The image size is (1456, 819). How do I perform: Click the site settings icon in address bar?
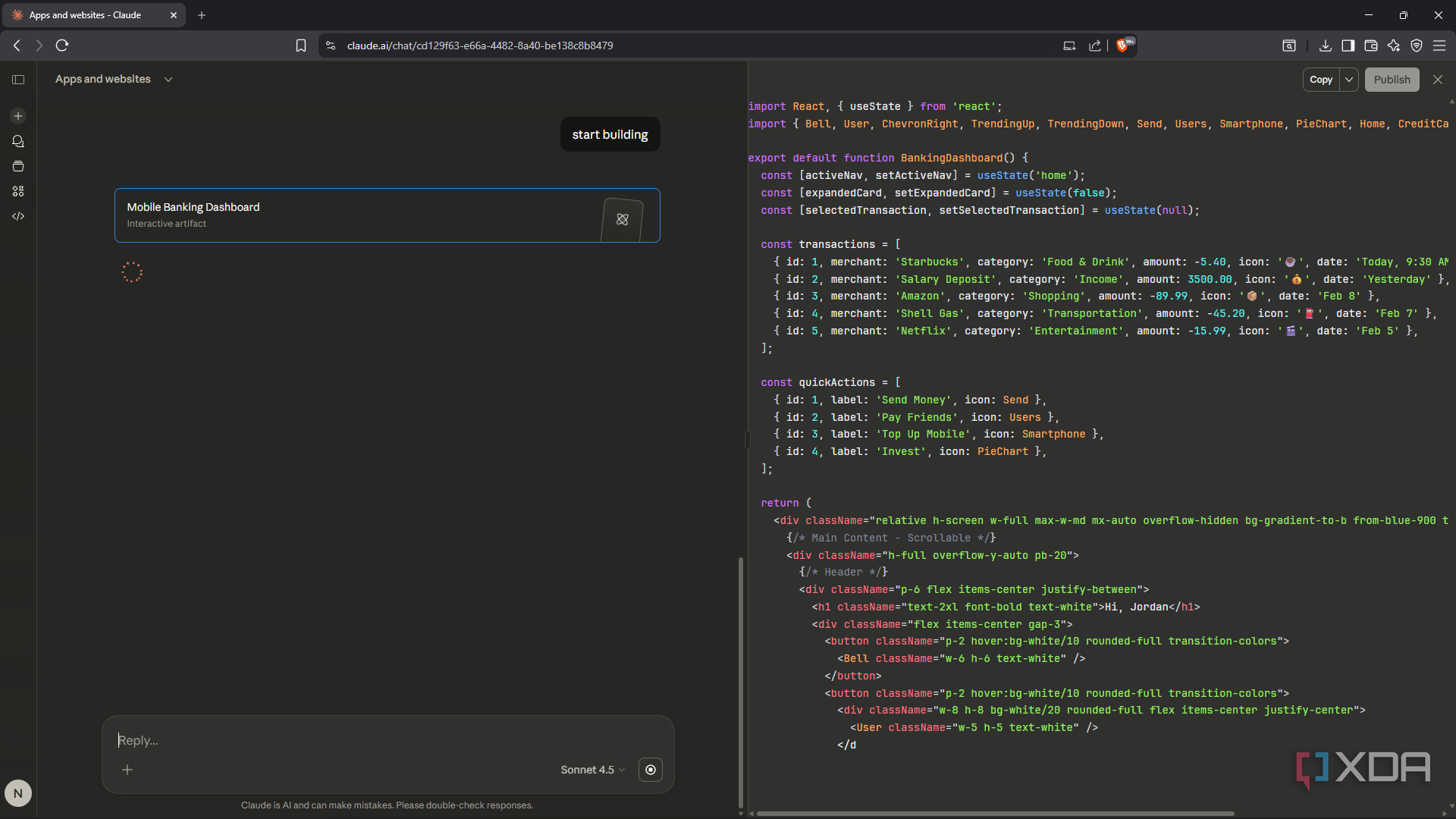point(331,45)
